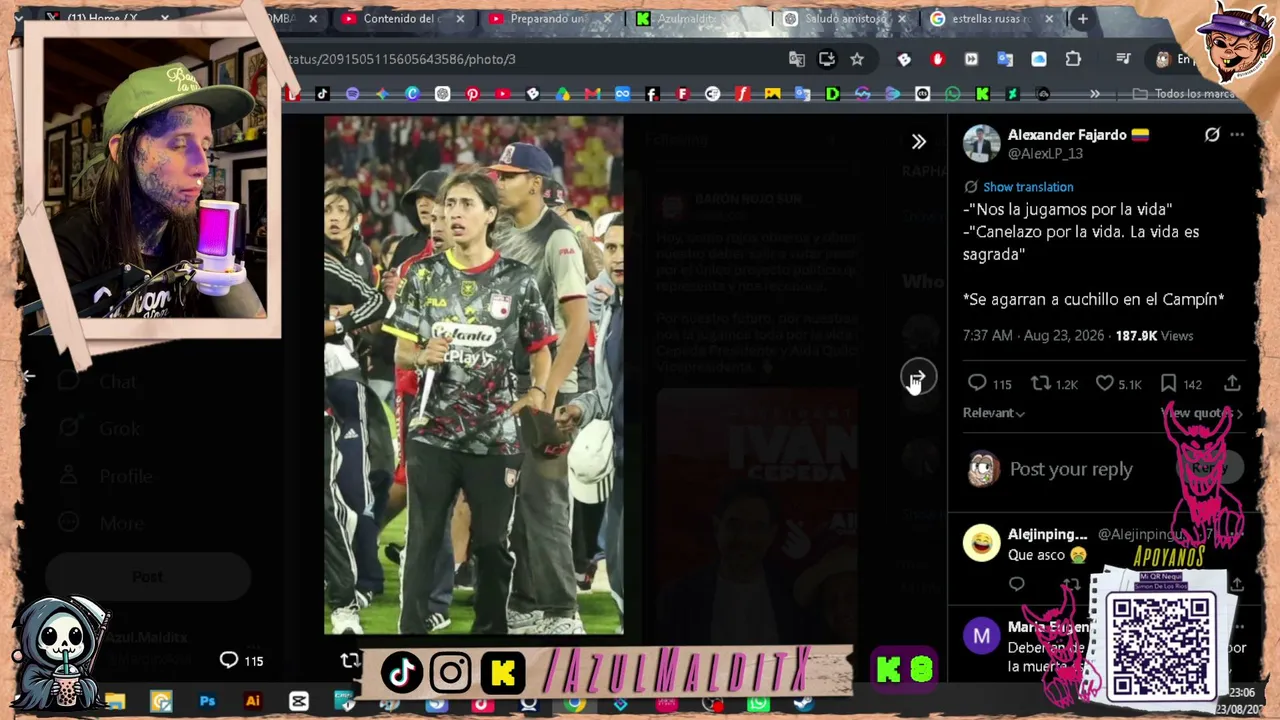Close the estrellas rusas Google tab
The height and width of the screenshot is (720, 1280).
coord(1049,19)
